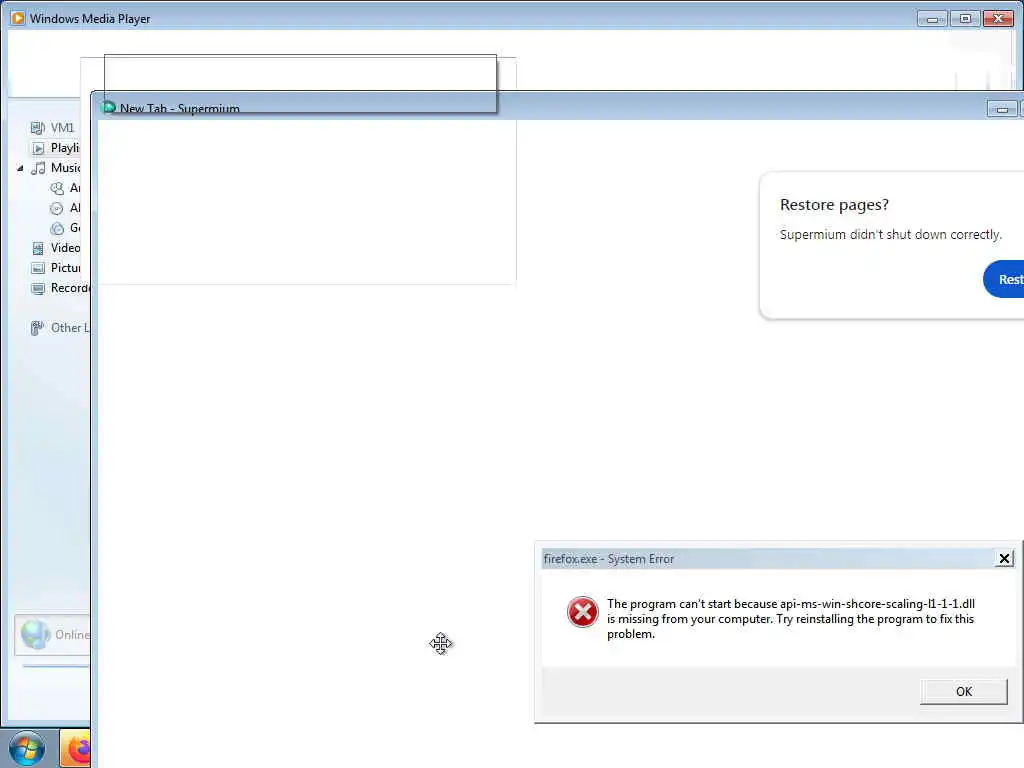Open Genre view icon under Music

click(57, 228)
